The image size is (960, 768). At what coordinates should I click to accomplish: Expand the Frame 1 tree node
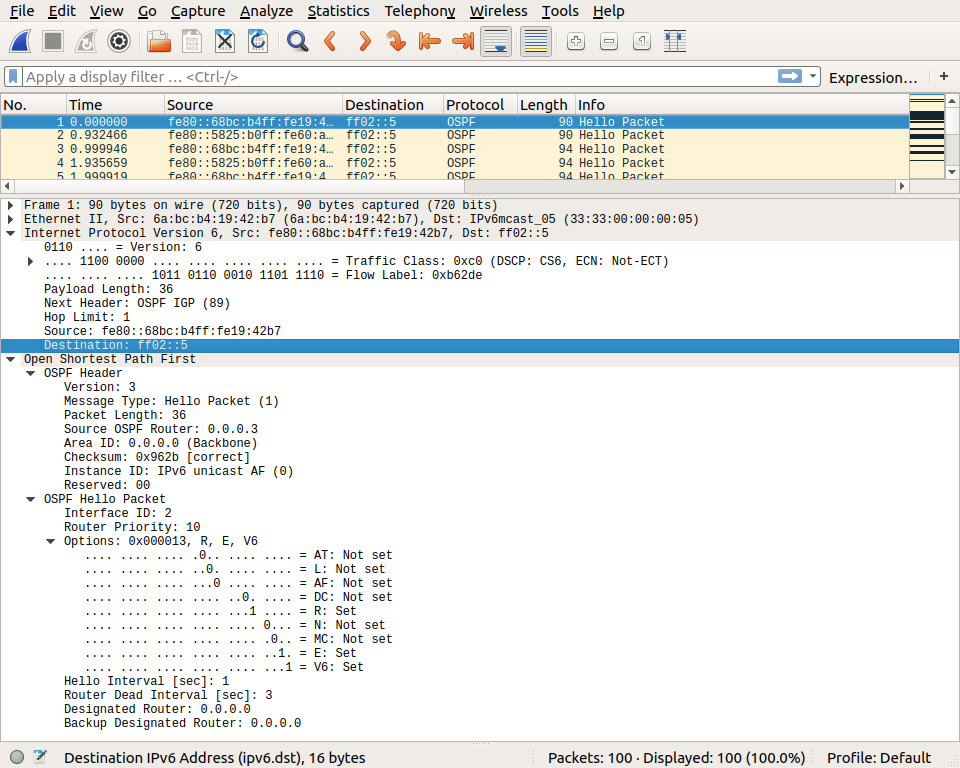pyautogui.click(x=10, y=205)
